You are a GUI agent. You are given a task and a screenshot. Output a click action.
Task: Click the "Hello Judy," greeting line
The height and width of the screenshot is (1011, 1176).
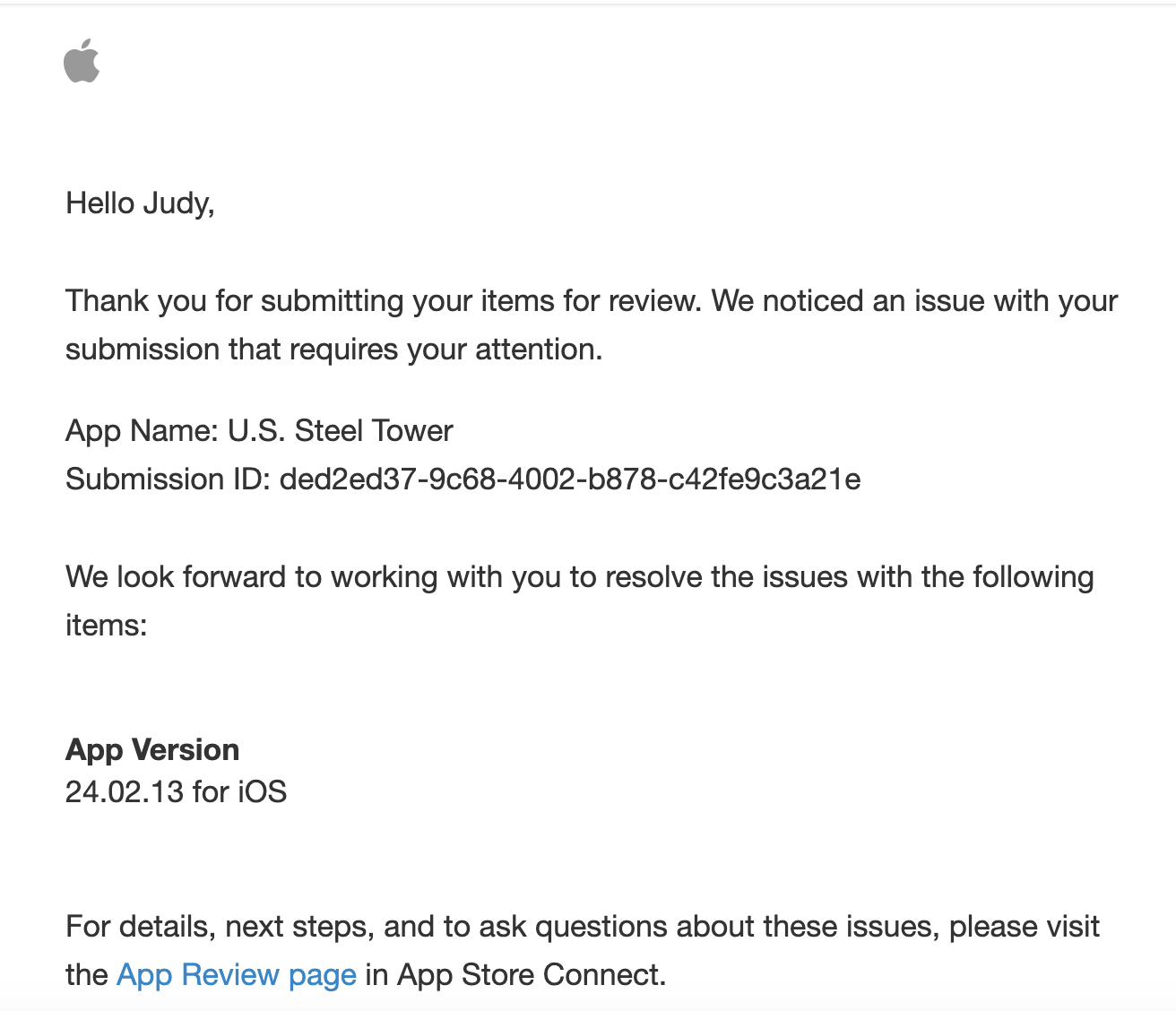pos(140,203)
